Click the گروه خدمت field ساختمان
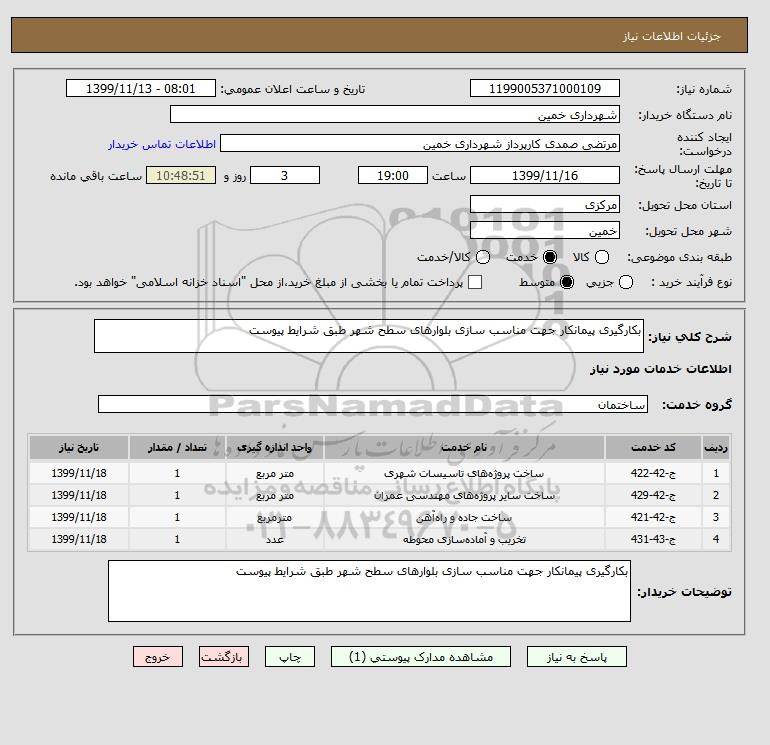This screenshot has width=770, height=745. pos(373,404)
